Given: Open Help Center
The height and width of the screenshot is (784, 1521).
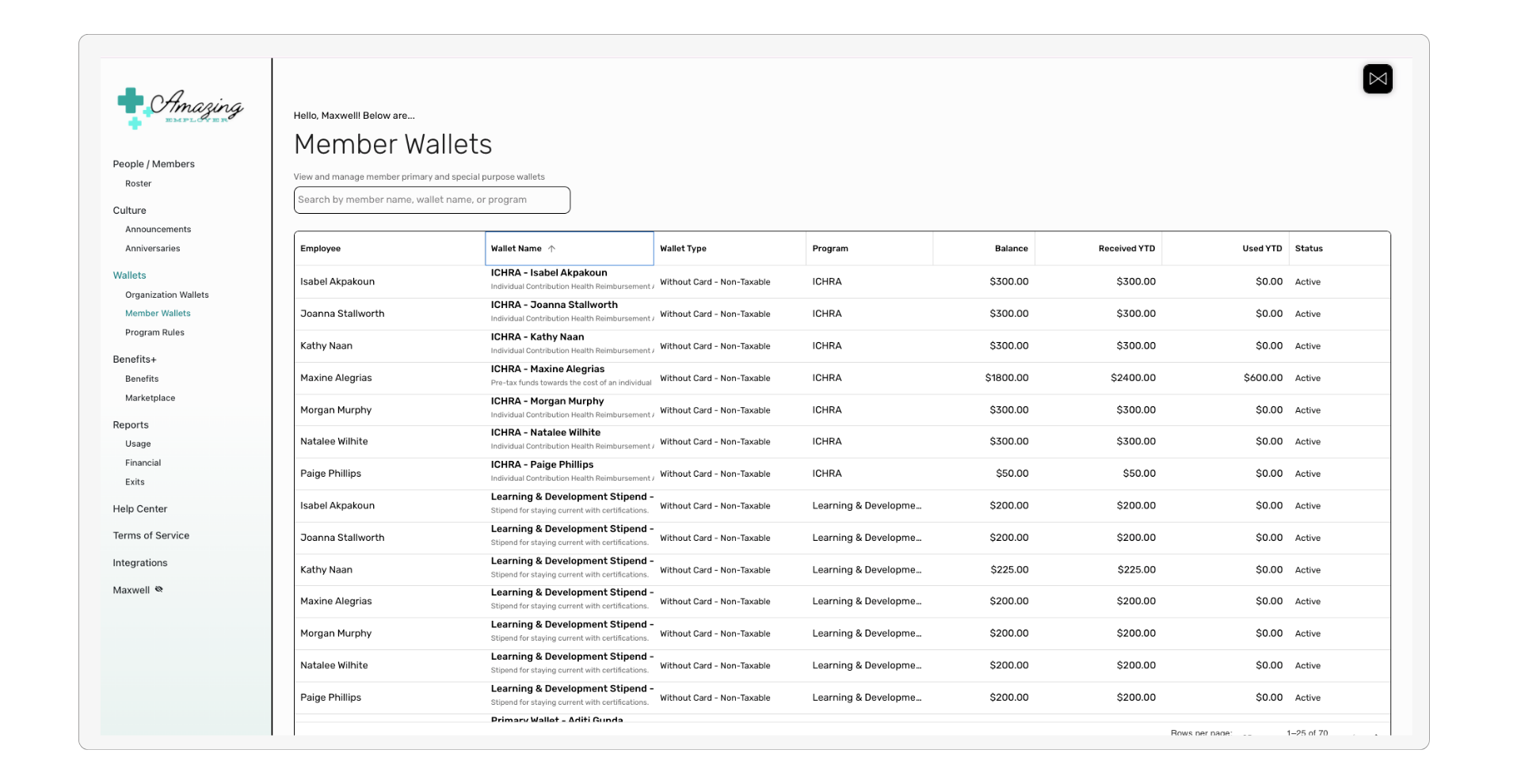Looking at the screenshot, I should (x=139, y=509).
